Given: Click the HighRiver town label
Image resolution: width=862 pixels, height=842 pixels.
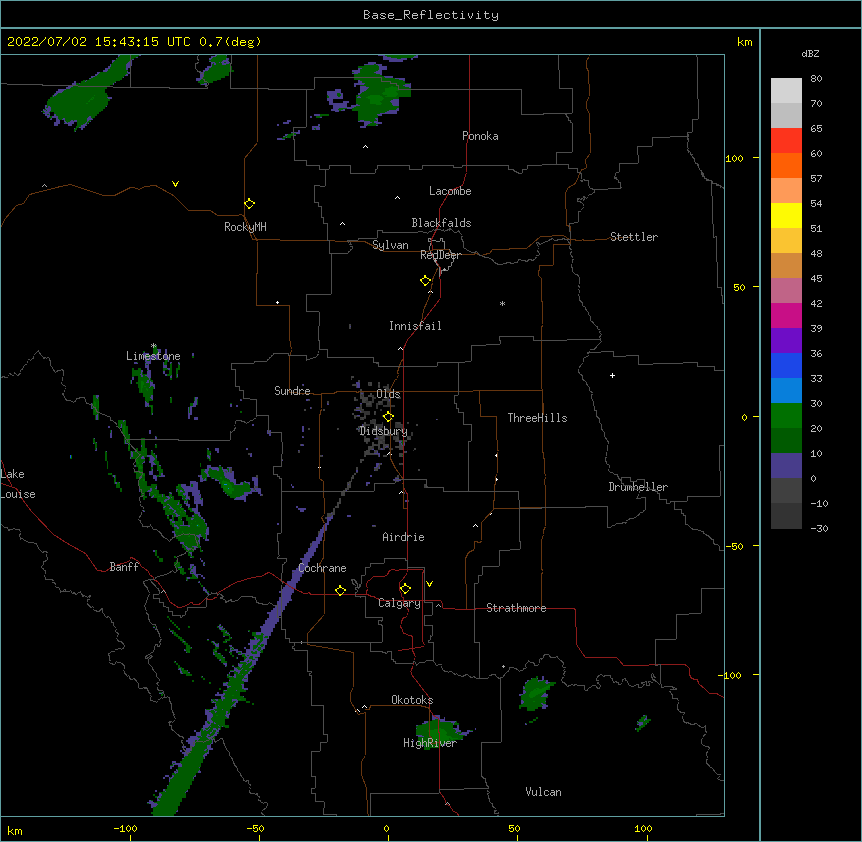Looking at the screenshot, I should (x=429, y=743).
